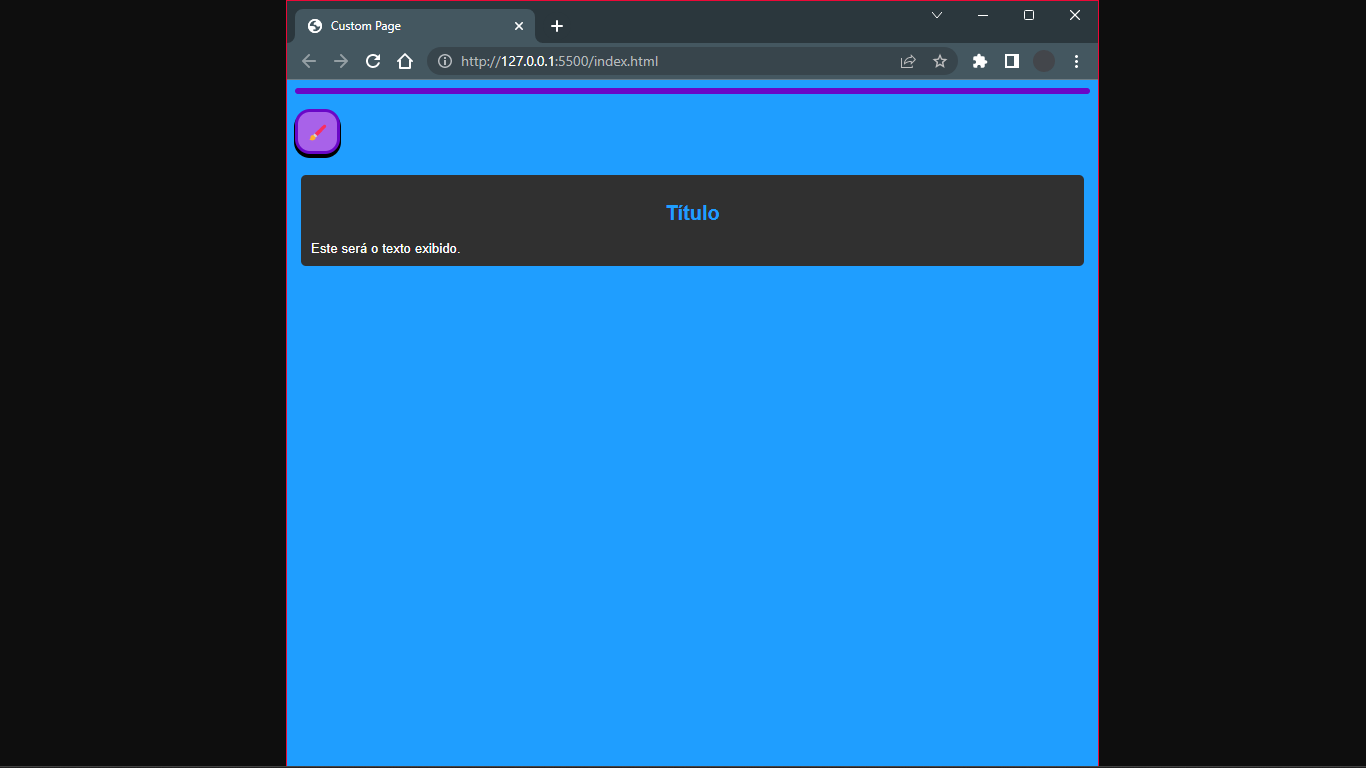Screen dimensions: 1366x768
Task: Reload the current page
Action: [372, 61]
